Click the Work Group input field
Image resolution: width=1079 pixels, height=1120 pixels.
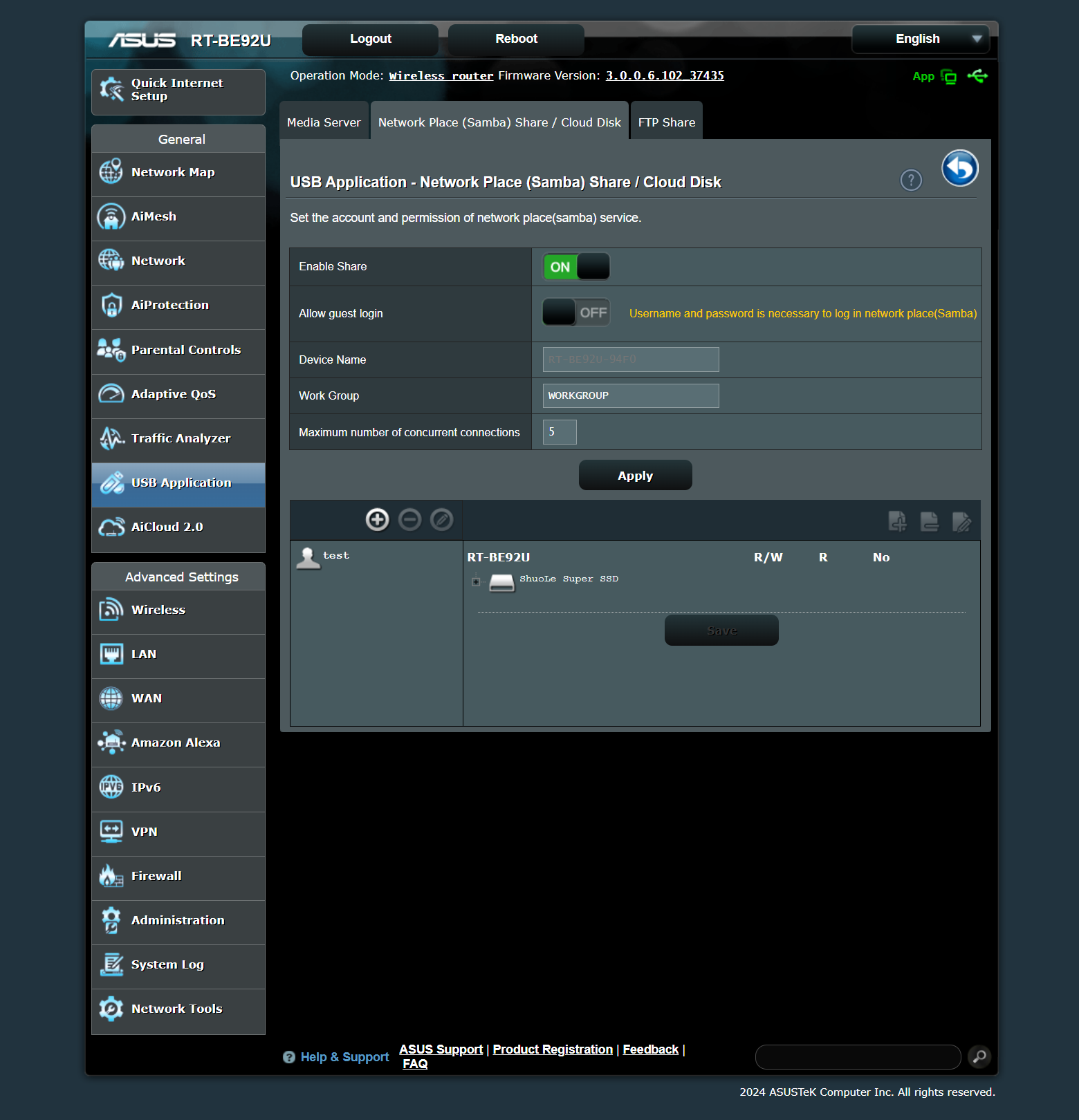pyautogui.click(x=631, y=395)
